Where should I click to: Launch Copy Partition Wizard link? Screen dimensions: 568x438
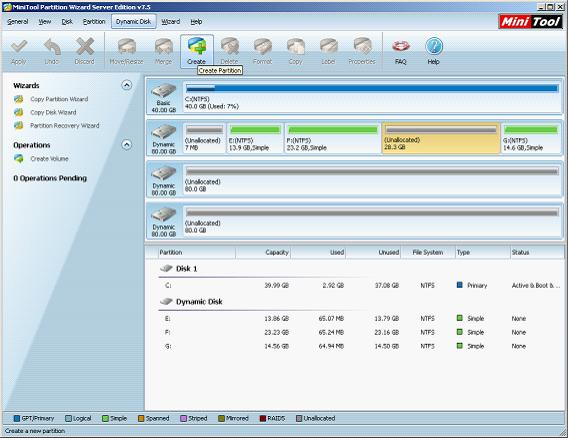[59, 99]
